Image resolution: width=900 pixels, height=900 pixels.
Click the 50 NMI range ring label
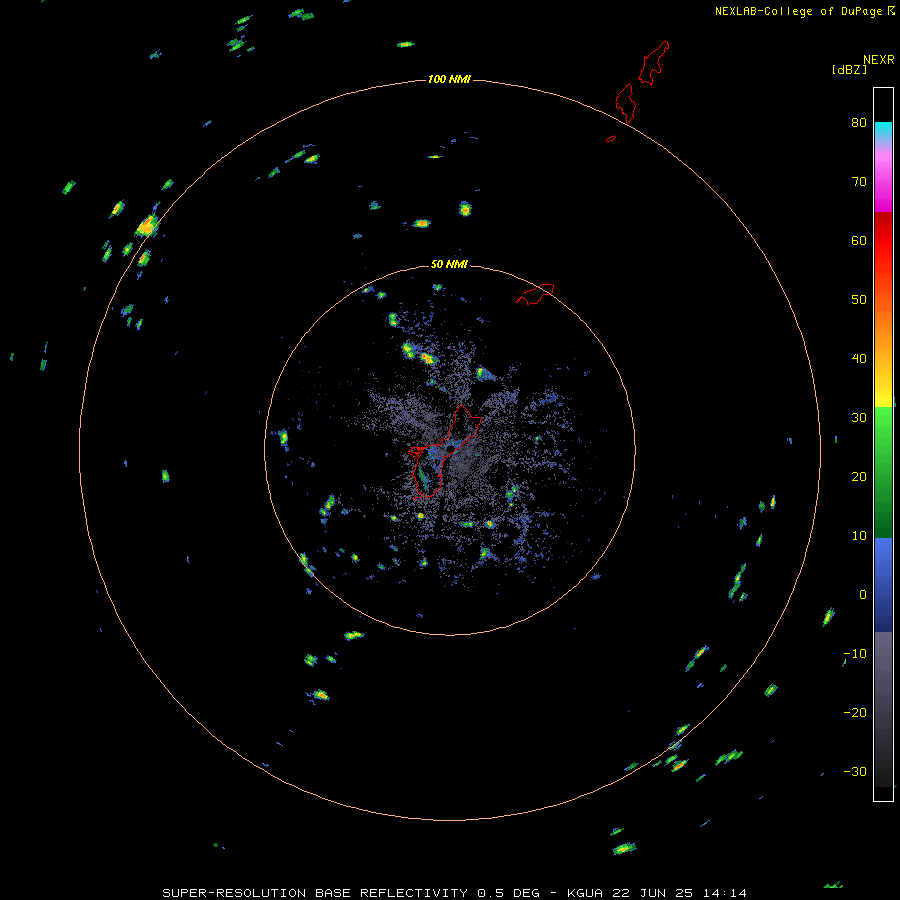click(x=449, y=265)
